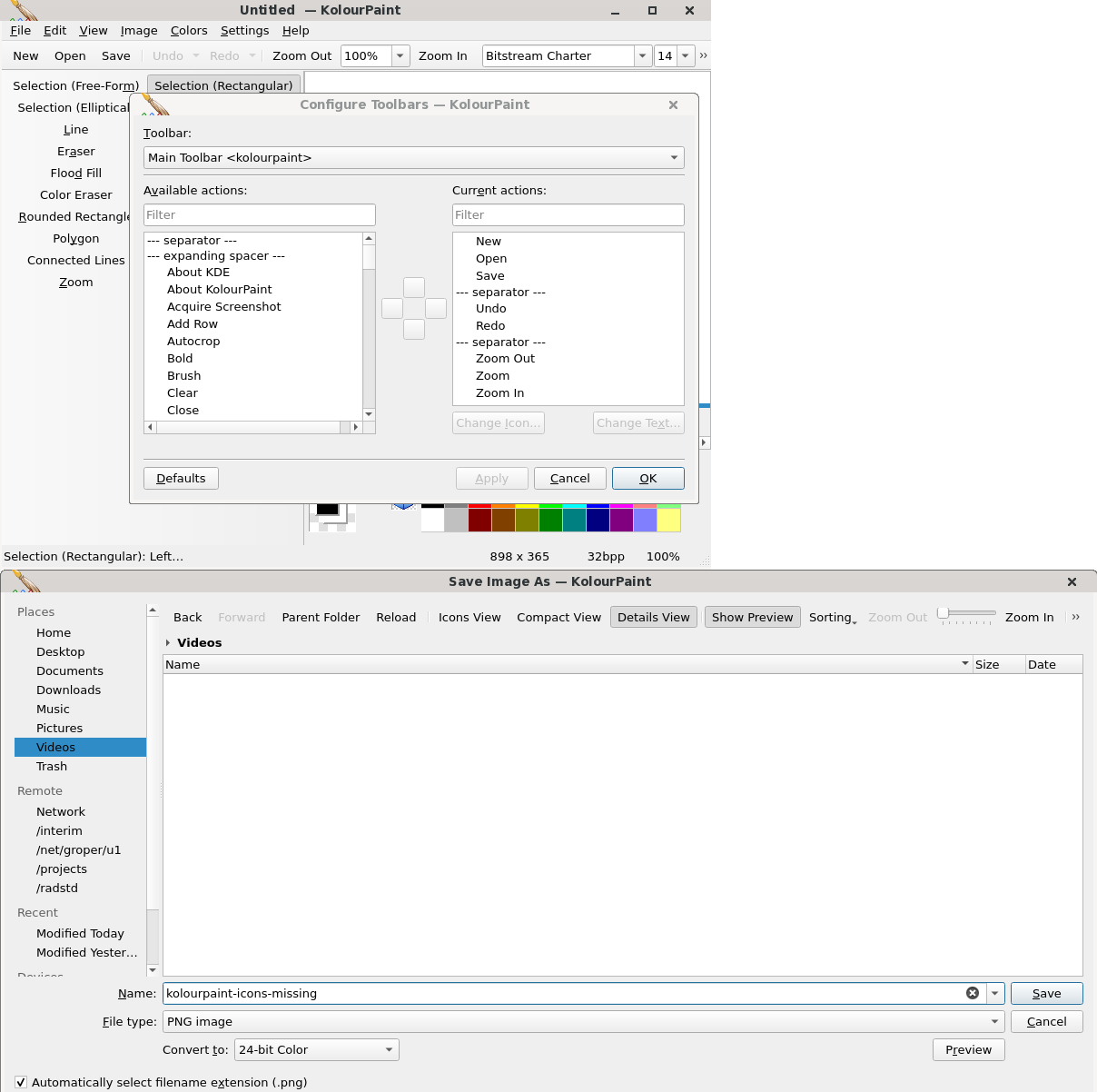This screenshot has width=1097, height=1092.
Task: Cancel the Save Image As dialog
Action: [x=1046, y=1021]
